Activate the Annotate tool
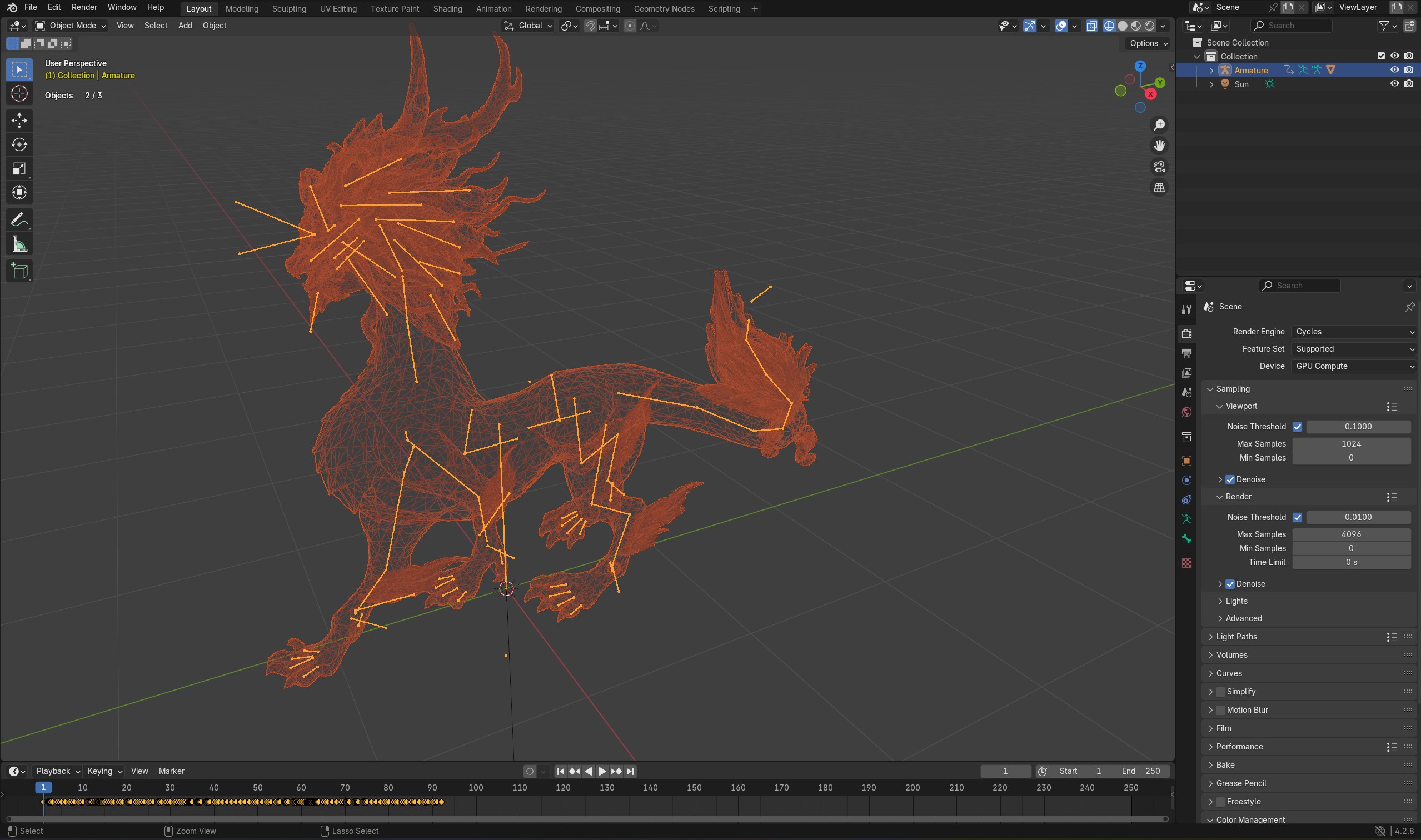The image size is (1421, 840). coord(19,219)
